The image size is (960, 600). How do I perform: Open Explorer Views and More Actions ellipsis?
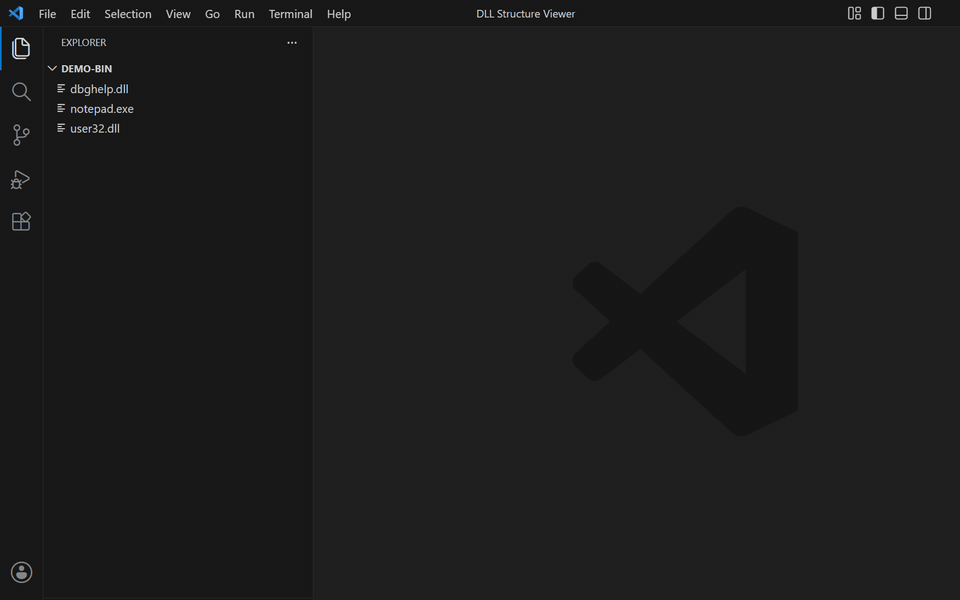coord(292,43)
